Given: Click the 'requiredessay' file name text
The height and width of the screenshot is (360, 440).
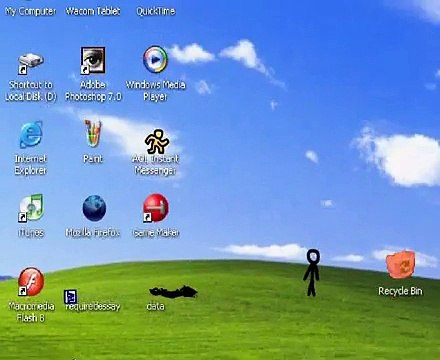Looking at the screenshot, I should pos(92,306).
